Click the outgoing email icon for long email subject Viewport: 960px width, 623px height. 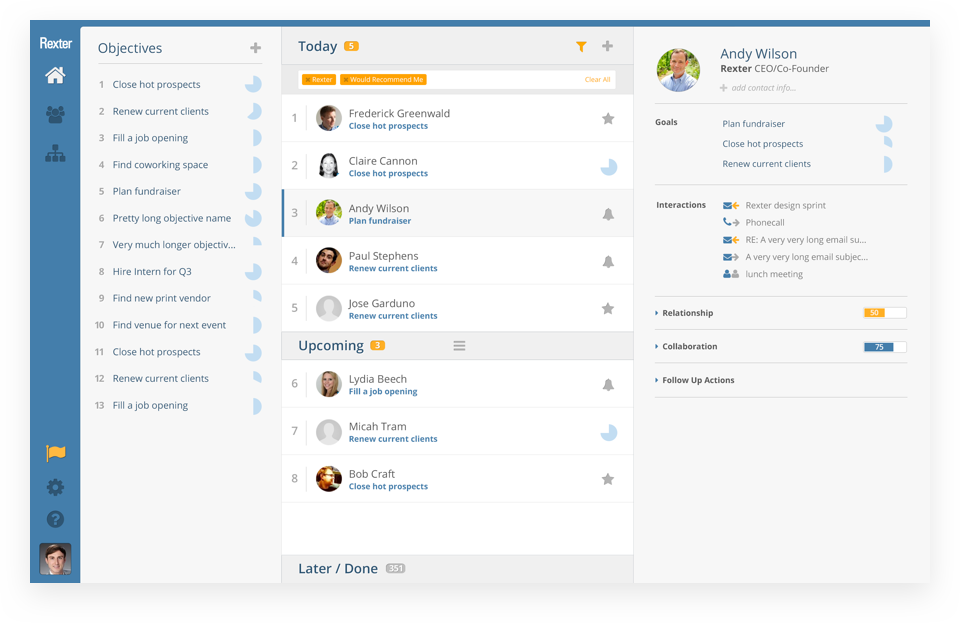tap(730, 257)
